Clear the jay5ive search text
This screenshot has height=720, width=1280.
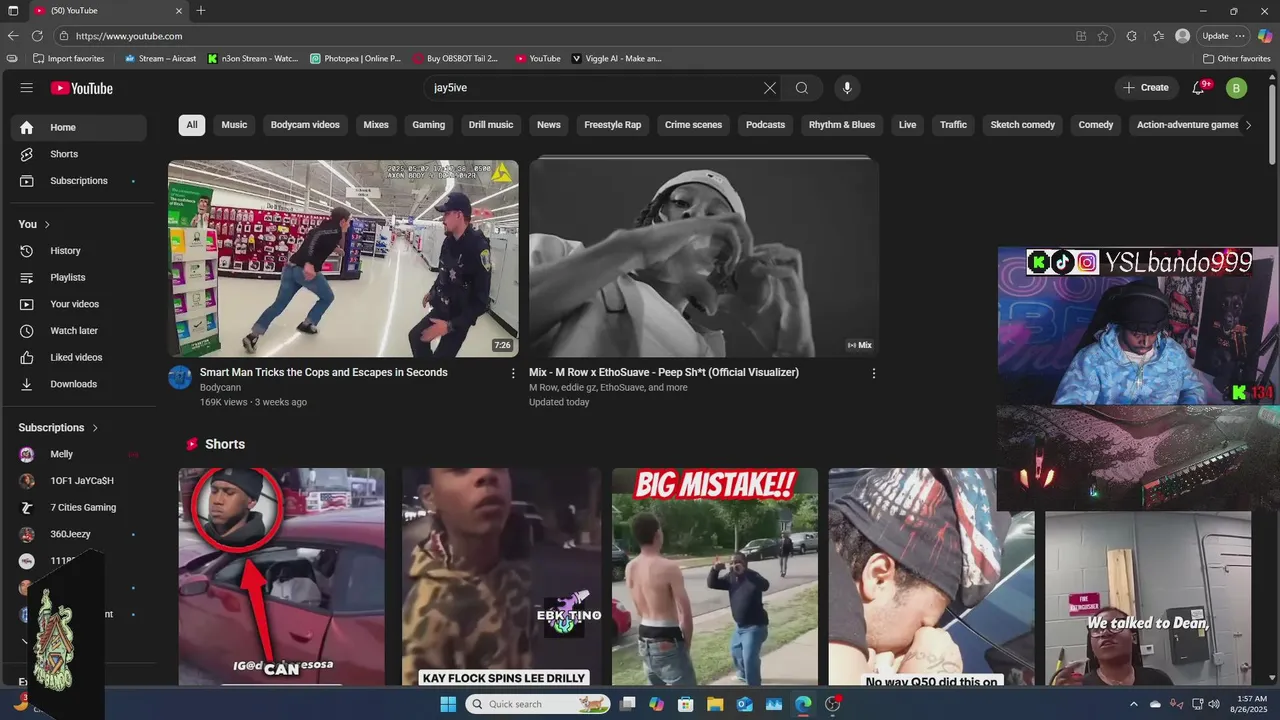769,88
